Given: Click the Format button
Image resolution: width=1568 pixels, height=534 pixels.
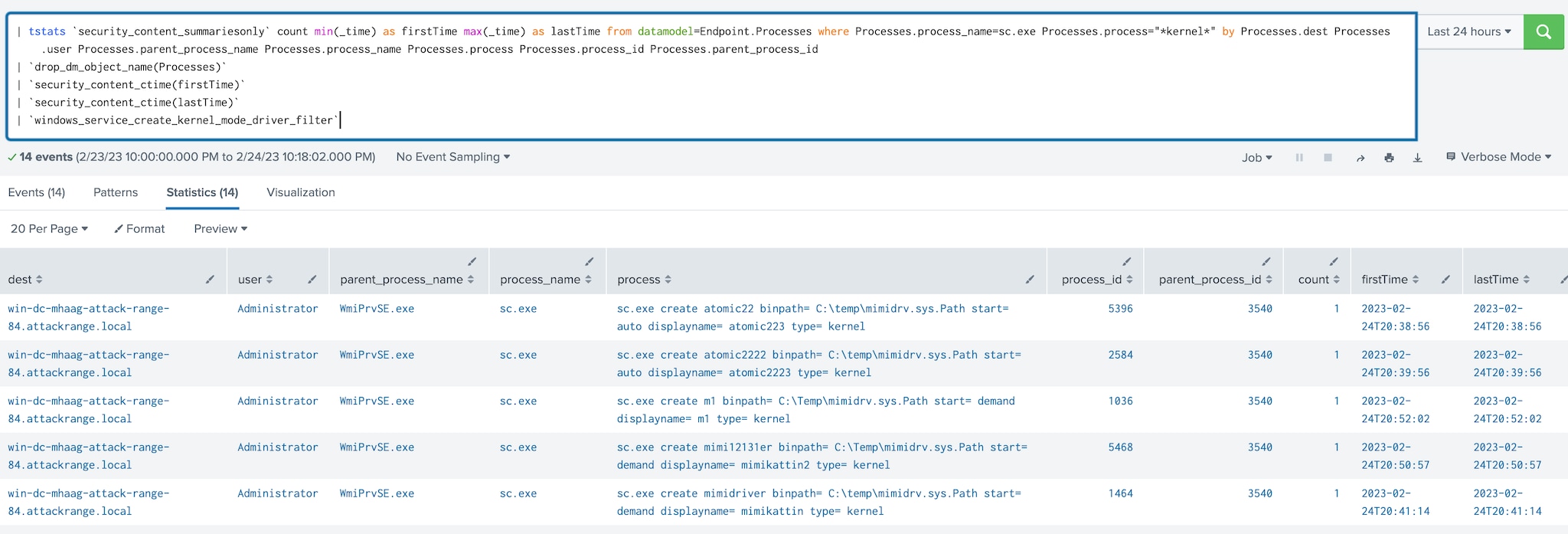Looking at the screenshot, I should [139, 228].
